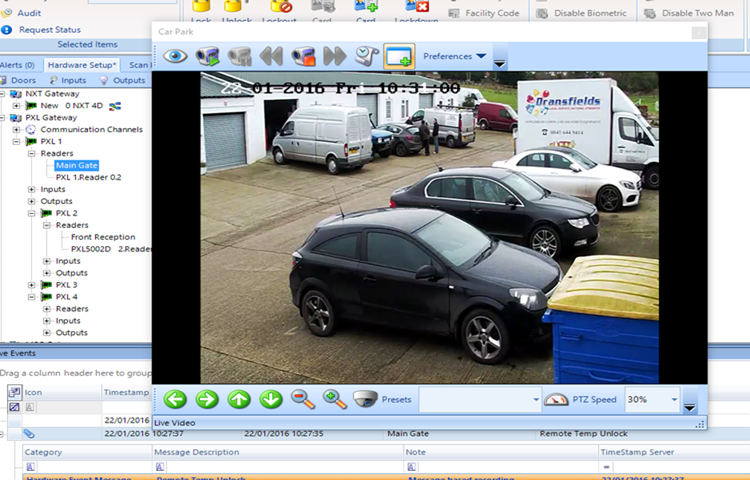Tilt camera up with green arrow

[x=239, y=399]
